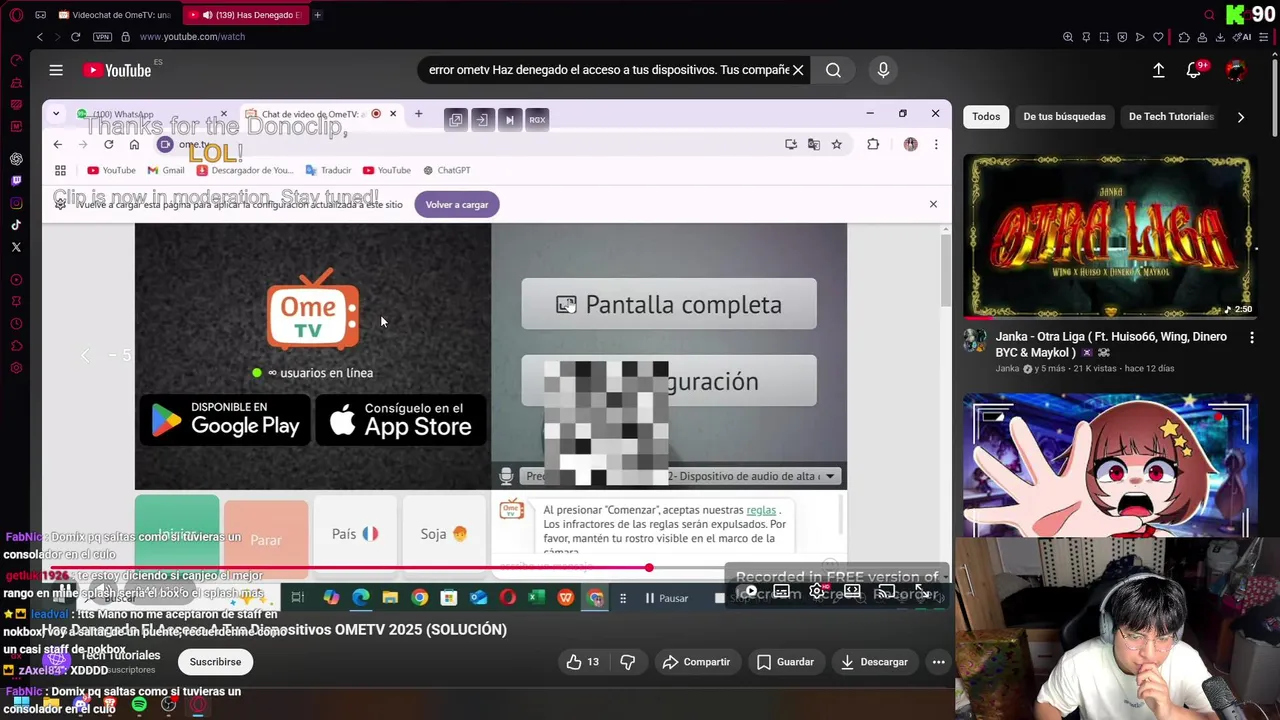Click the YouTube search magnifier button
1280x720 pixels.
833,70
